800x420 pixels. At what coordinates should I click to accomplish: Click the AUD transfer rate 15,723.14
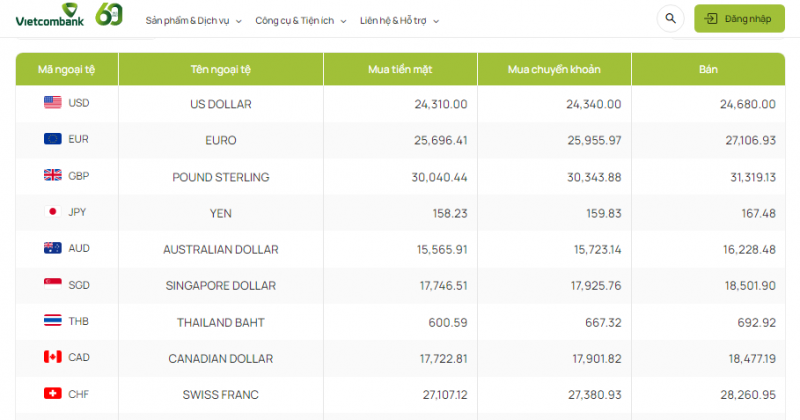tap(598, 250)
